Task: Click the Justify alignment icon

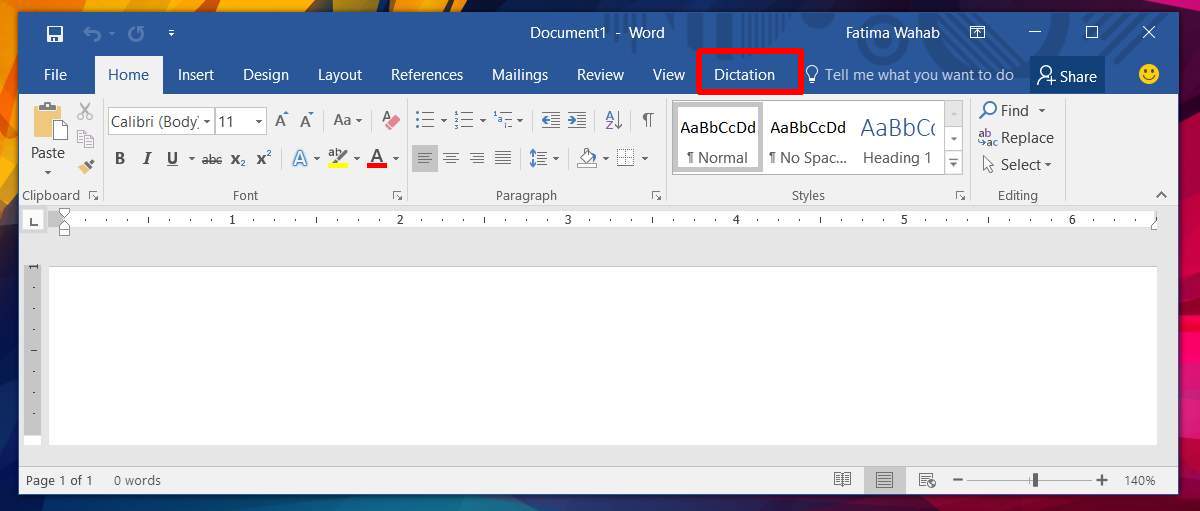Action: click(503, 158)
